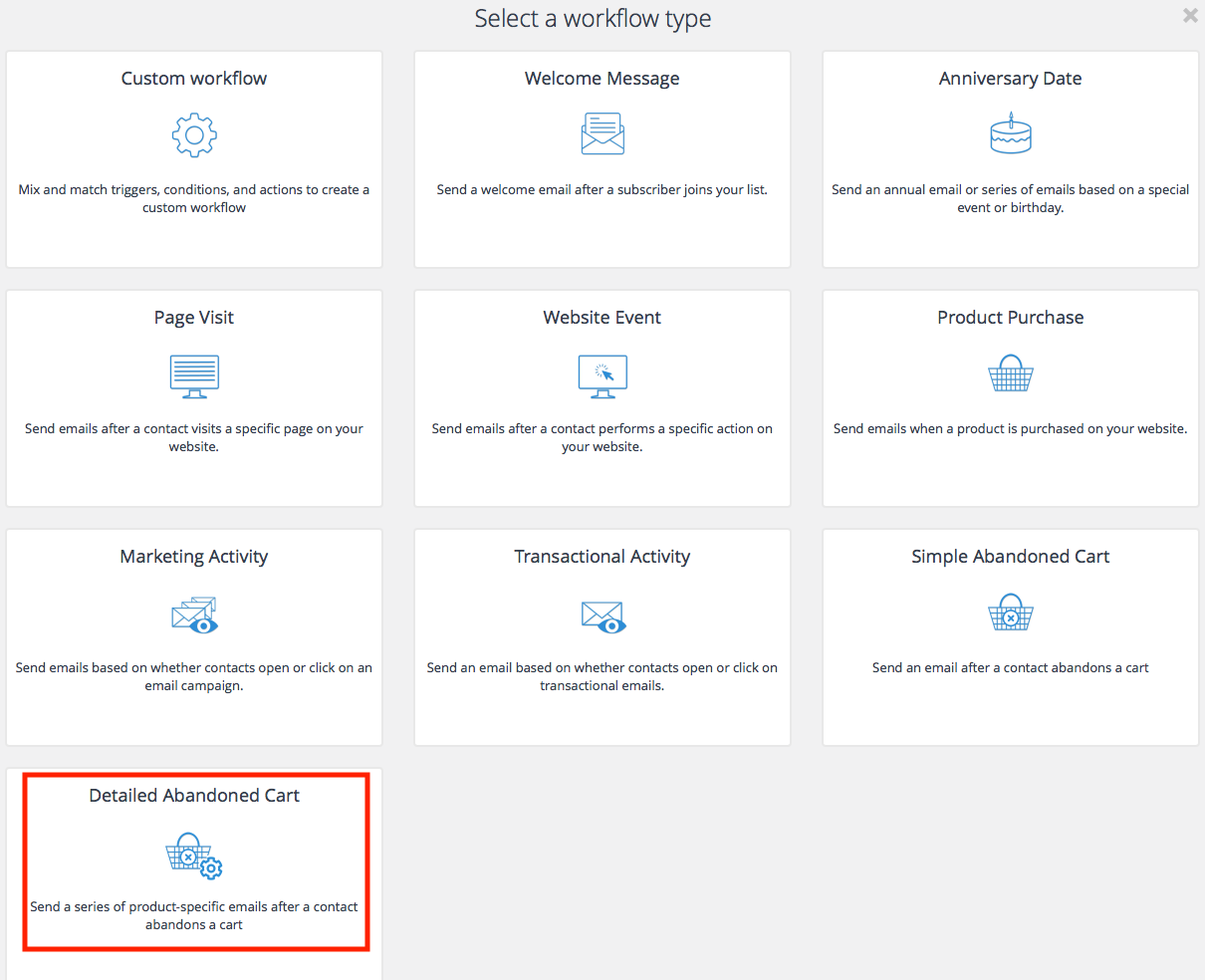This screenshot has width=1205, height=980.
Task: Click the envelope-with-eye Transactional Activity icon
Action: 602,616
